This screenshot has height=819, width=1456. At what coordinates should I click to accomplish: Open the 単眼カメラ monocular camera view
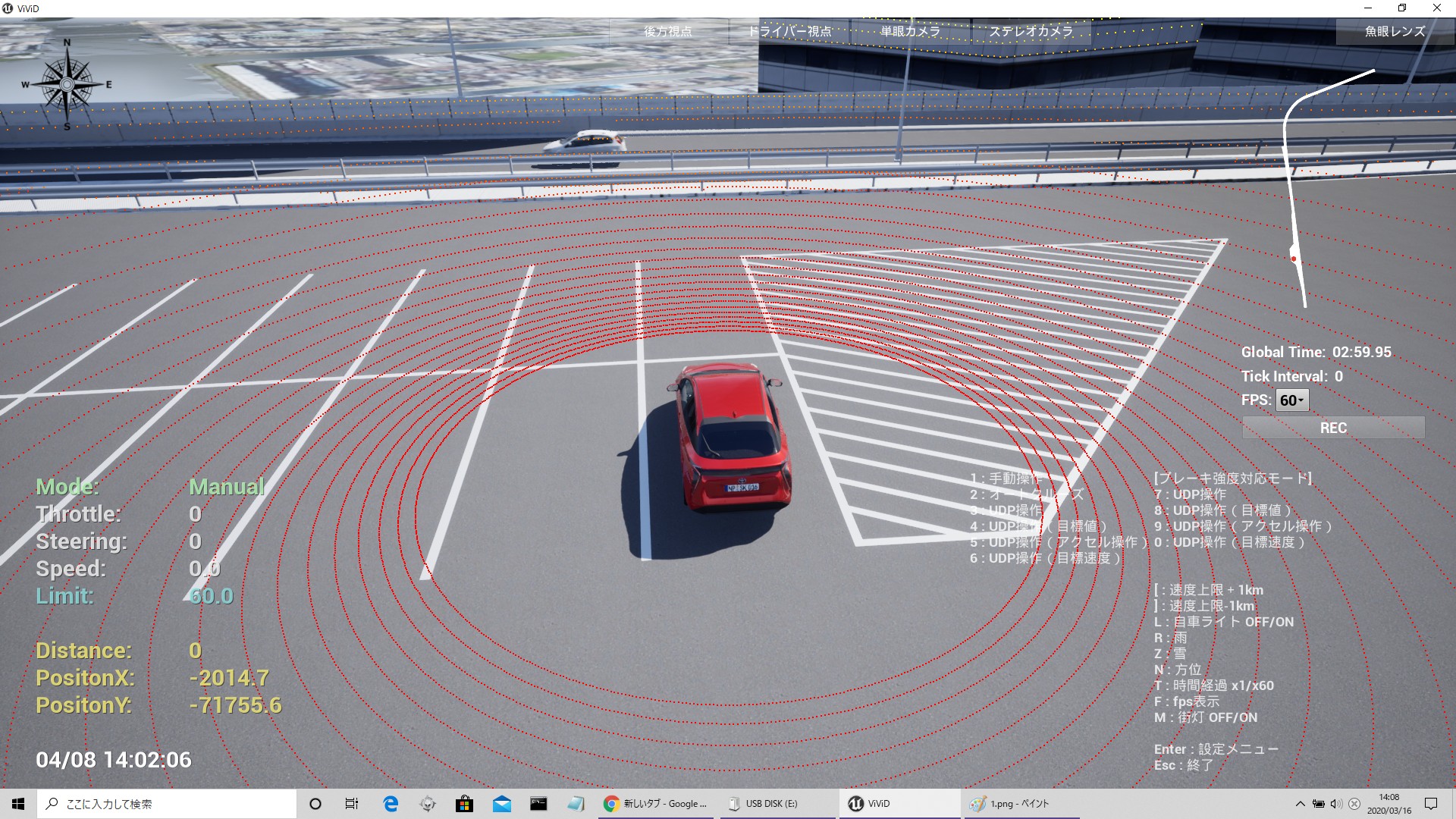pyautogui.click(x=910, y=31)
